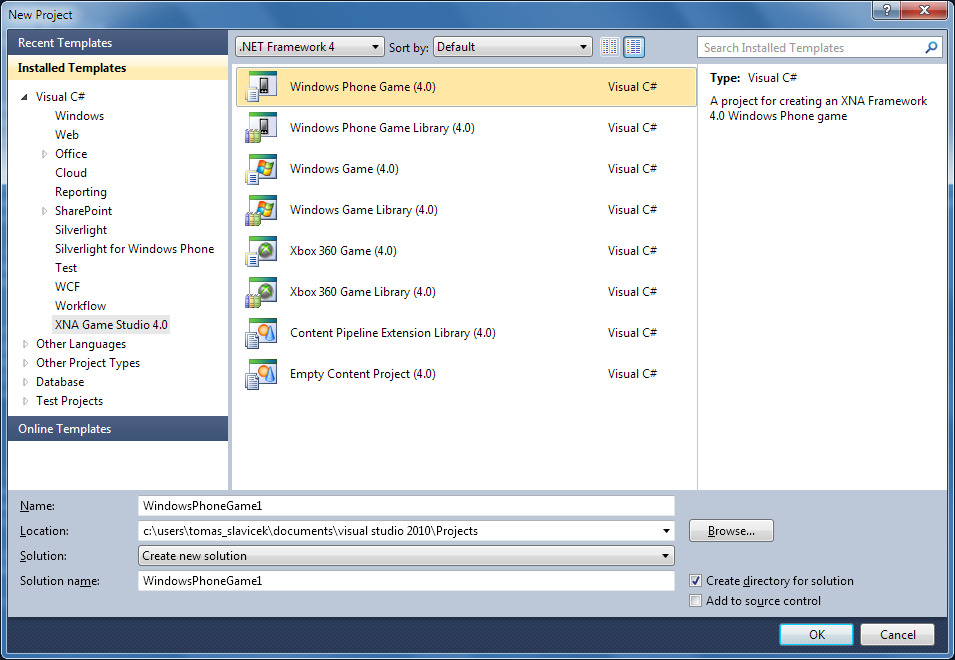Image resolution: width=955 pixels, height=660 pixels.
Task: Uncheck Create directory for solution
Action: [696, 581]
